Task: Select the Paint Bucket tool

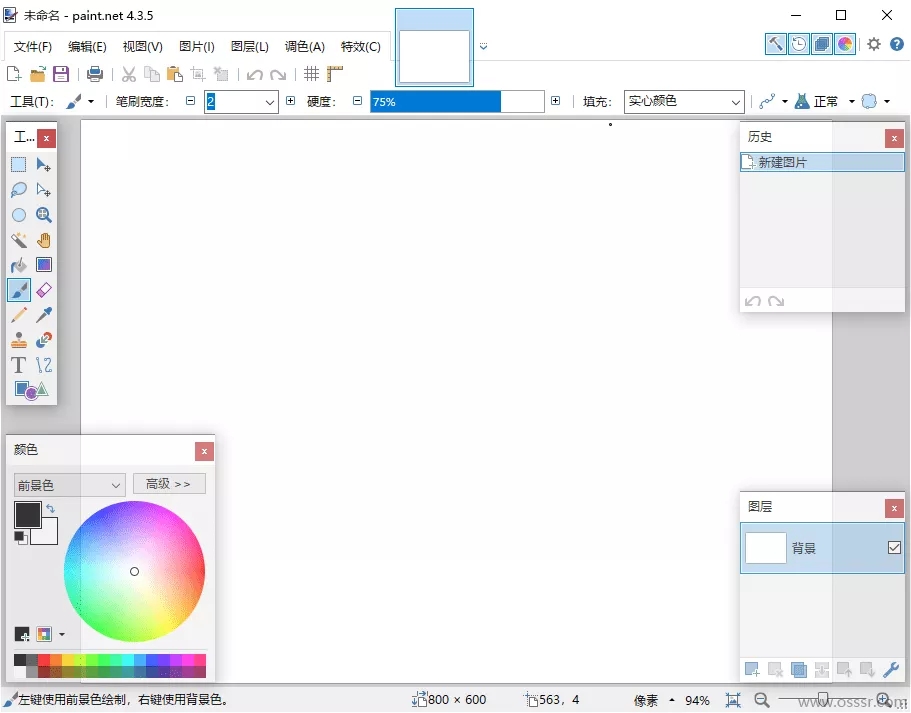Action: coord(19,265)
